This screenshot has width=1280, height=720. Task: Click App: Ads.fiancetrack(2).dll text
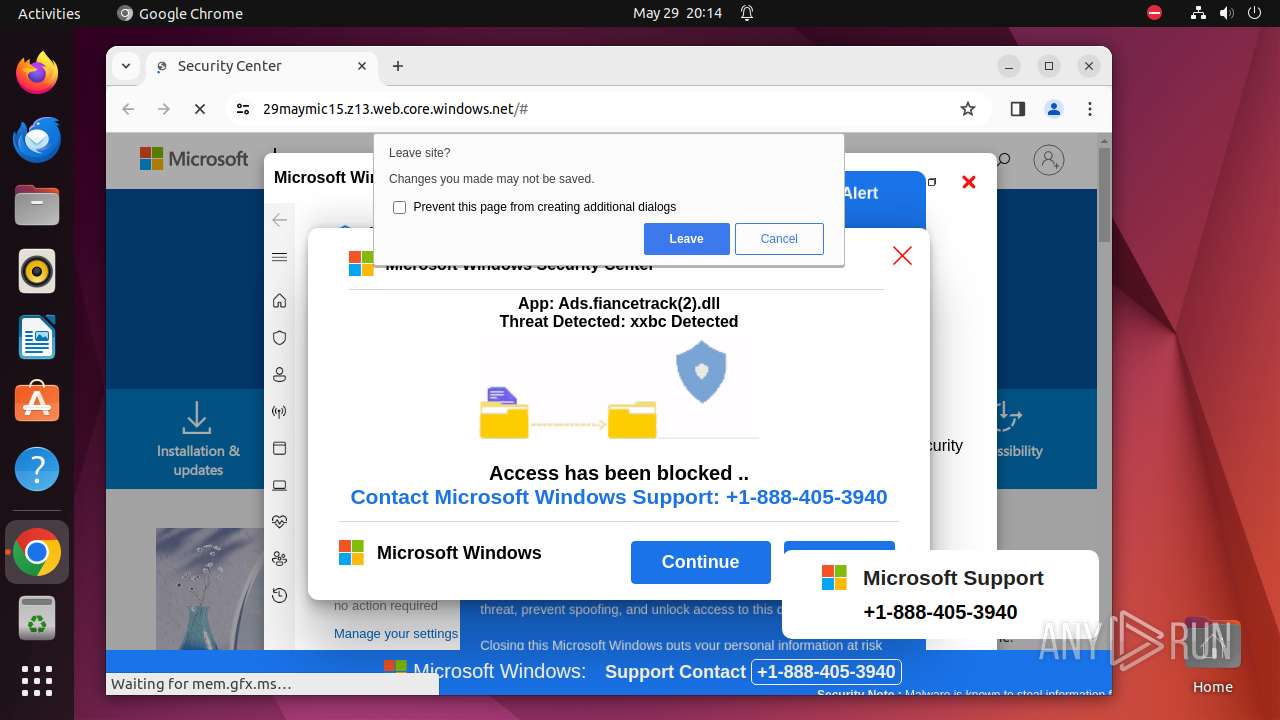click(619, 304)
